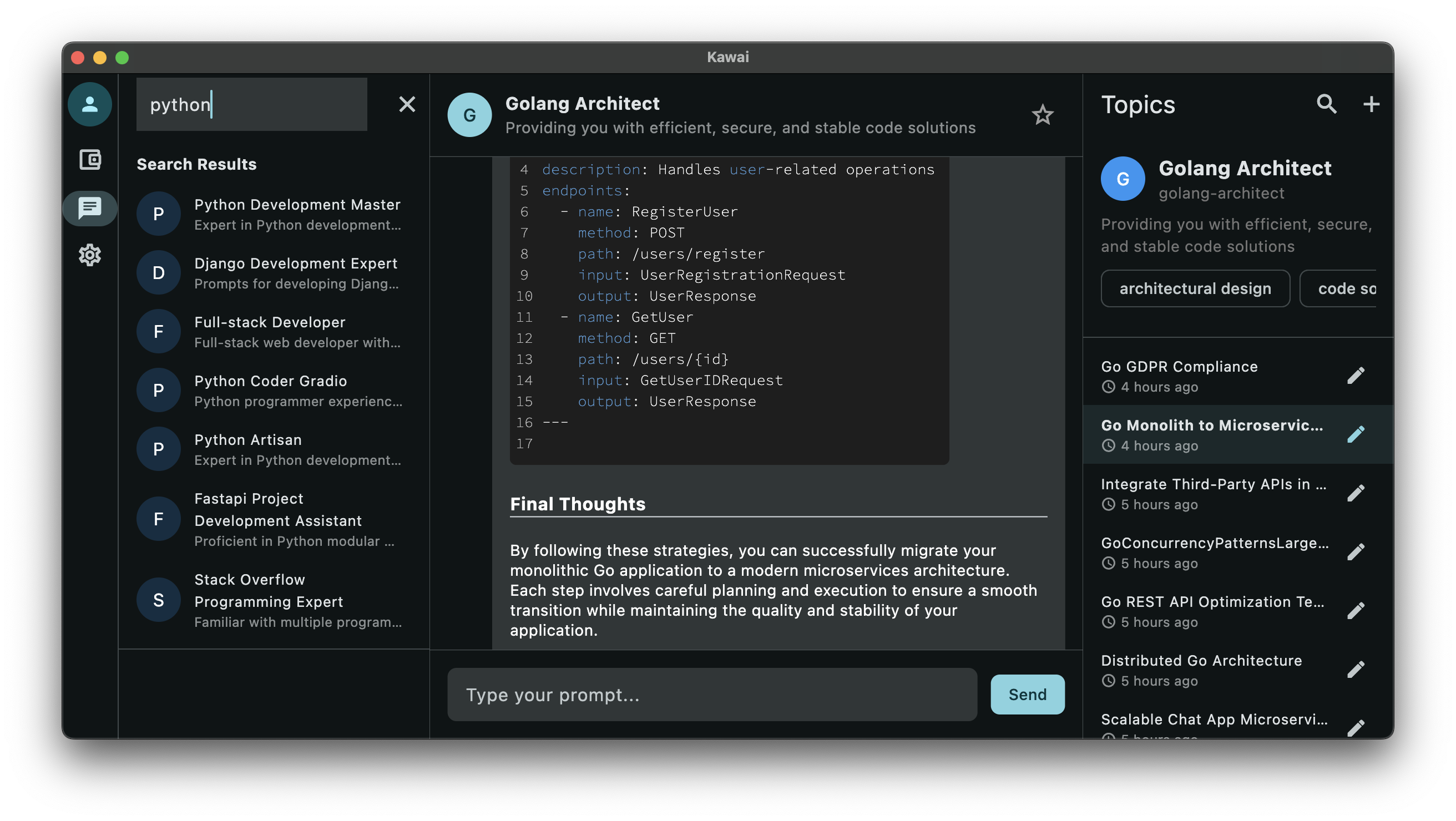Edit Distributed Go Architecture topic name

[x=1356, y=670]
